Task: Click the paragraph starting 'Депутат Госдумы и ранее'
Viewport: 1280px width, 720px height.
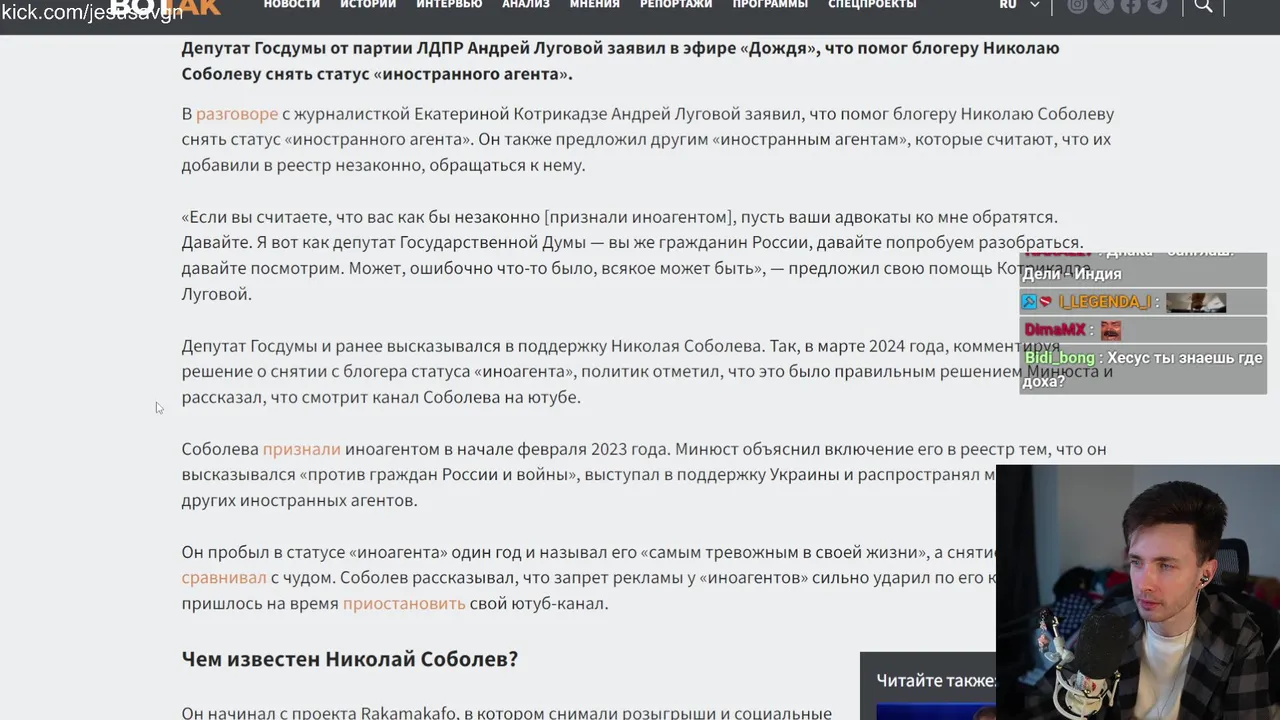Action: tap(647, 372)
